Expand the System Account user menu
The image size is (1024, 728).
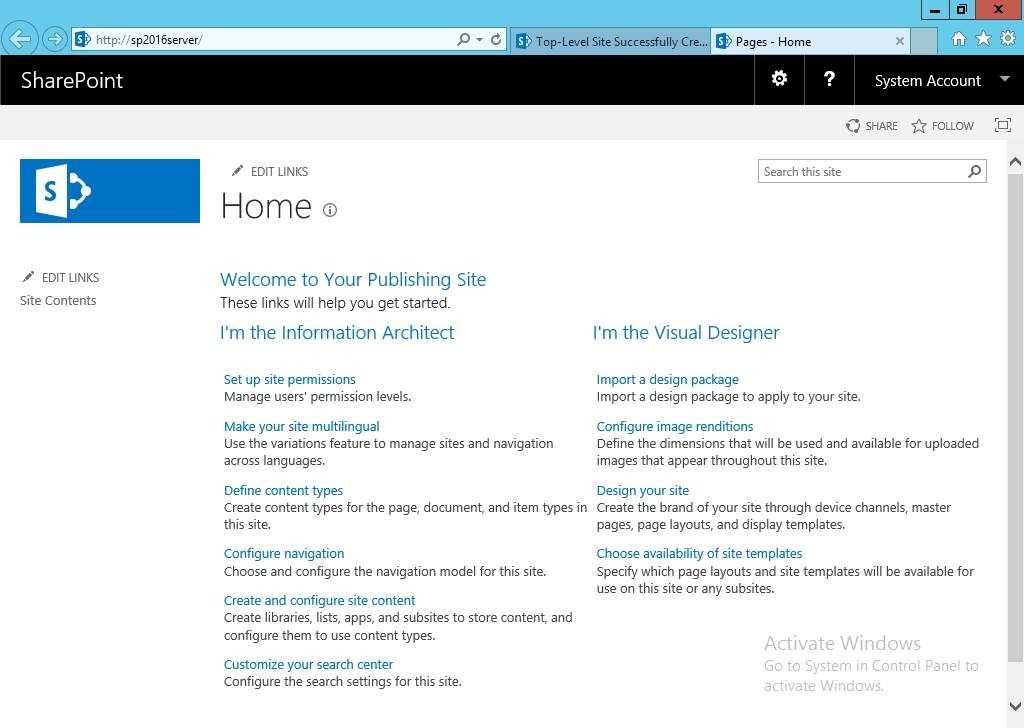coord(941,80)
